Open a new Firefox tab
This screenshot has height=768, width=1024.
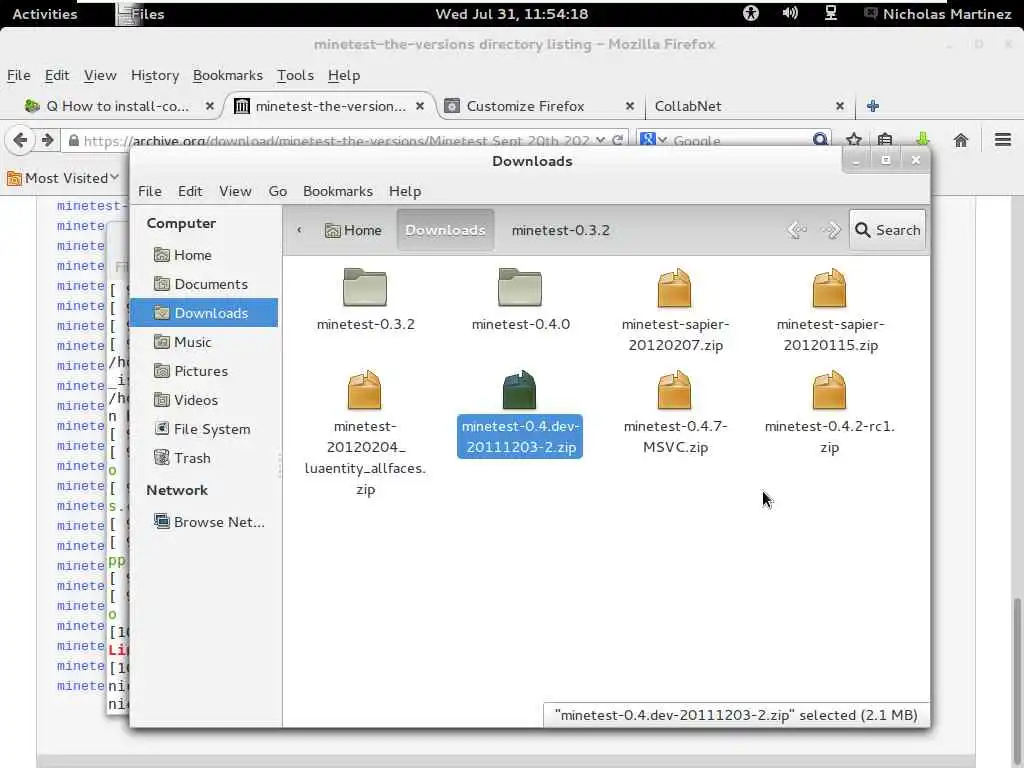pos(873,106)
